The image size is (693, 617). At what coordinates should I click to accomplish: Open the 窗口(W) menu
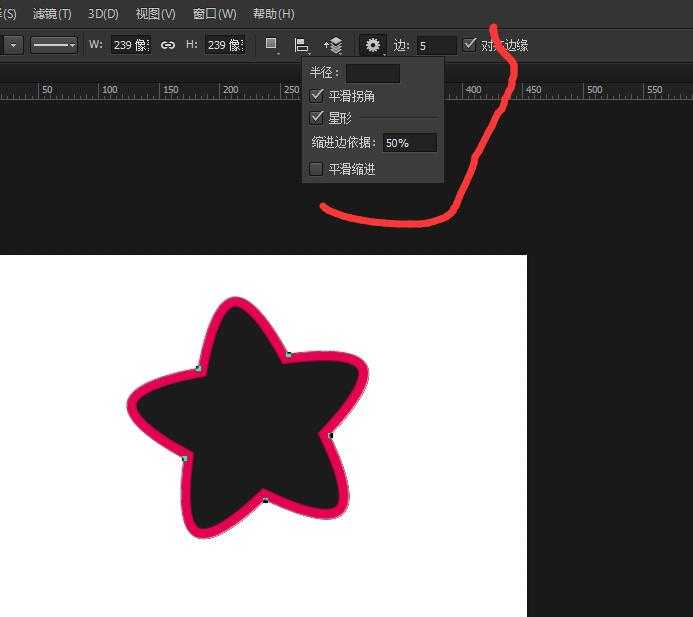pos(214,14)
